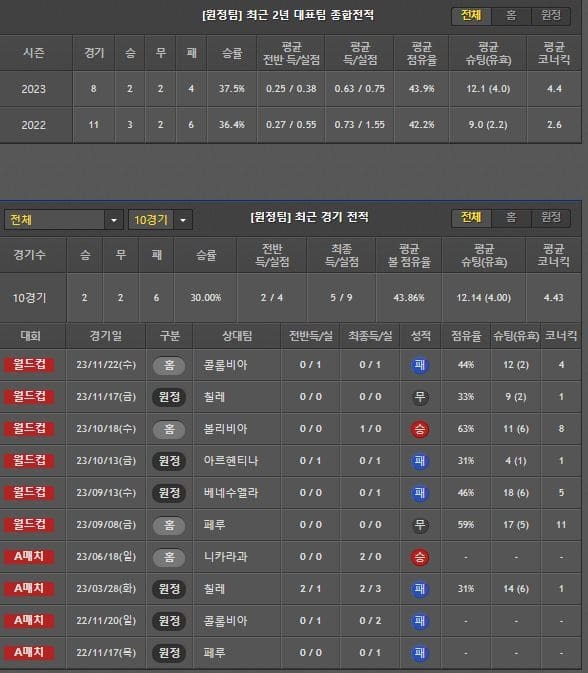
Task: Click 경기일 column header
Action: 106,336
